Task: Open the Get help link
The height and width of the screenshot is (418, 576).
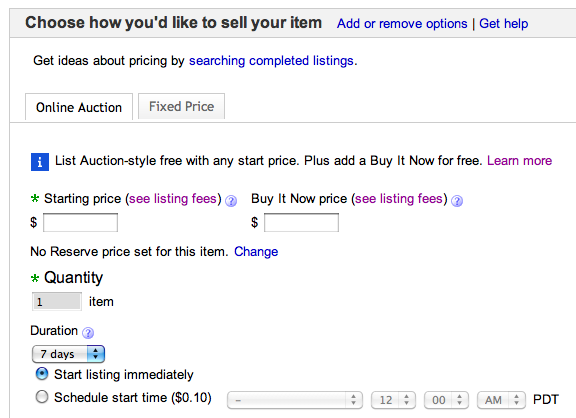Action: pyautogui.click(x=503, y=24)
